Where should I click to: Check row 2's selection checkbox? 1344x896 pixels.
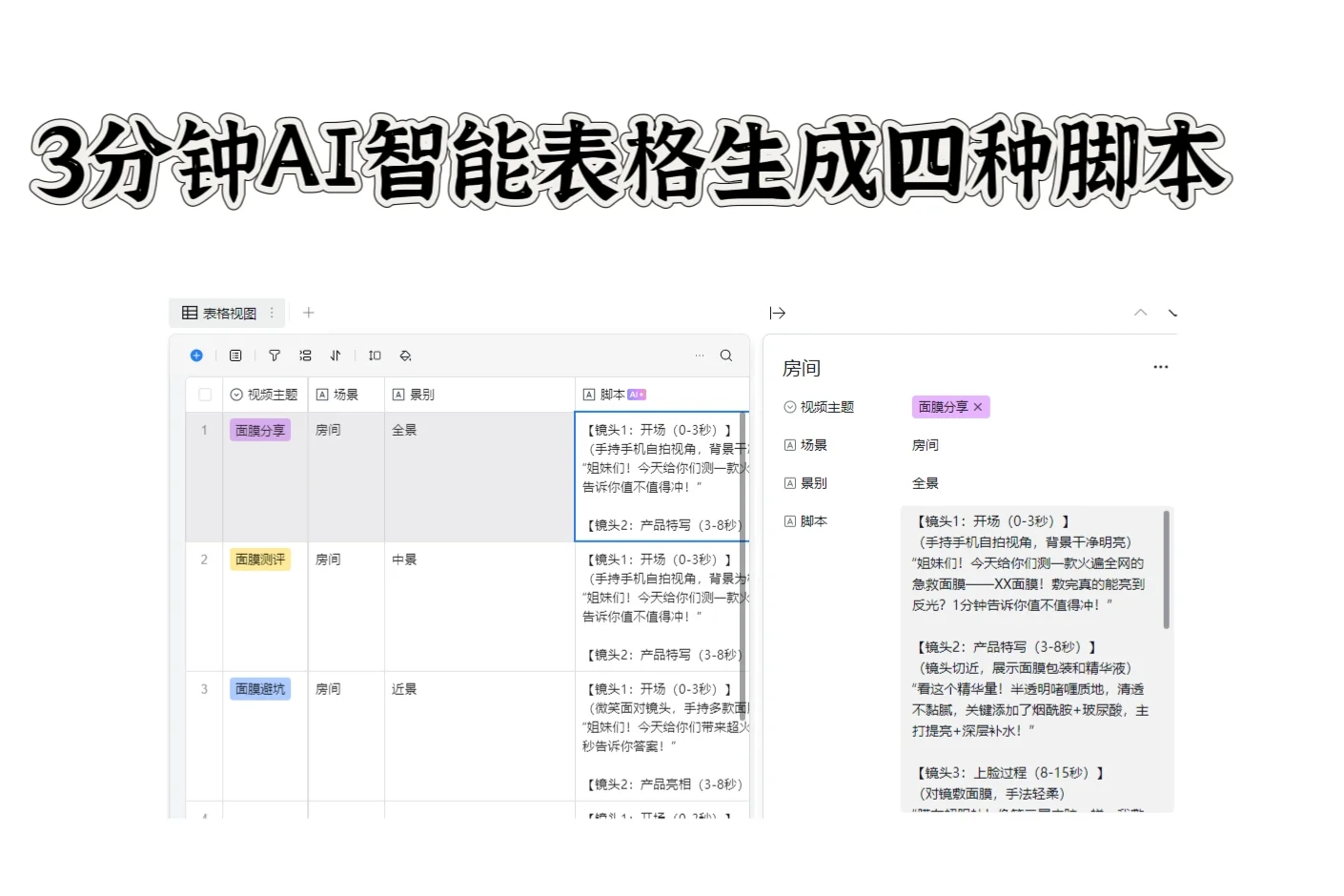coord(204,560)
